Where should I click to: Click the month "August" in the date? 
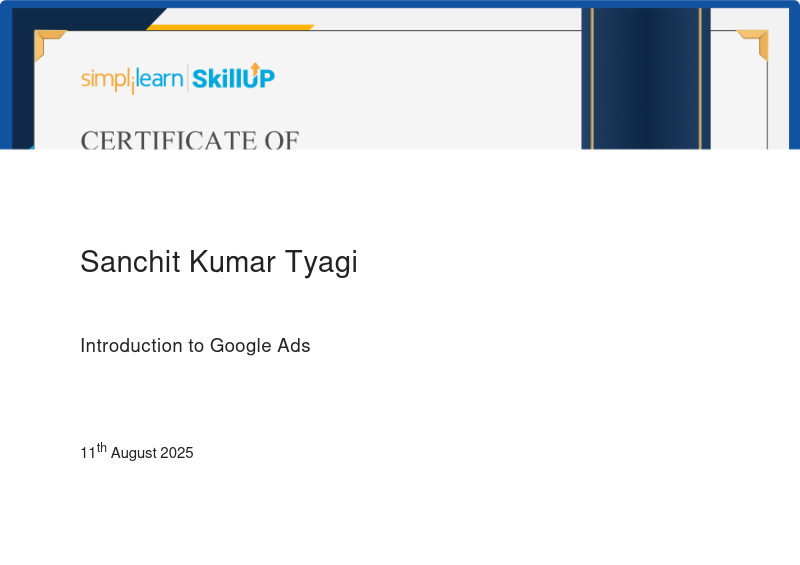point(134,454)
